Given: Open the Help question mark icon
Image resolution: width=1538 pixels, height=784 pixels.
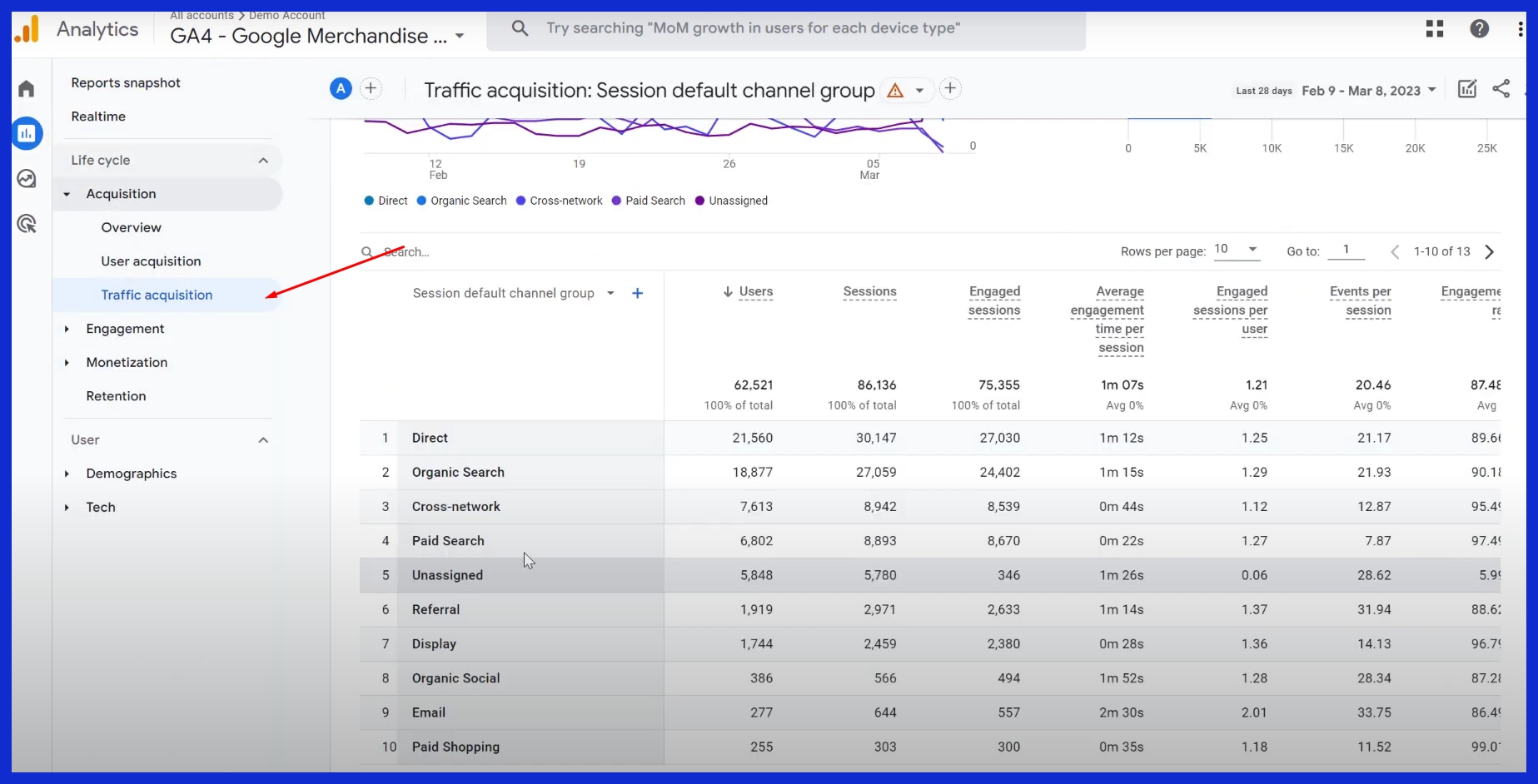Looking at the screenshot, I should click(x=1479, y=29).
